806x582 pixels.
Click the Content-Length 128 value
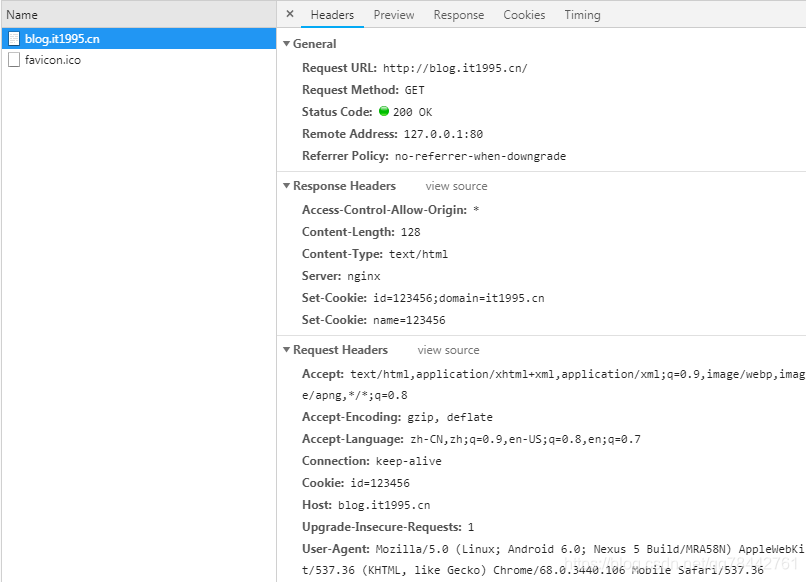click(410, 232)
